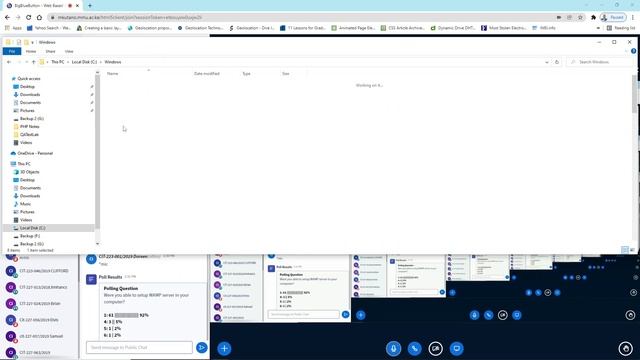Open 3D Objects under This PC
The width and height of the screenshot is (640, 360).
click(x=29, y=172)
